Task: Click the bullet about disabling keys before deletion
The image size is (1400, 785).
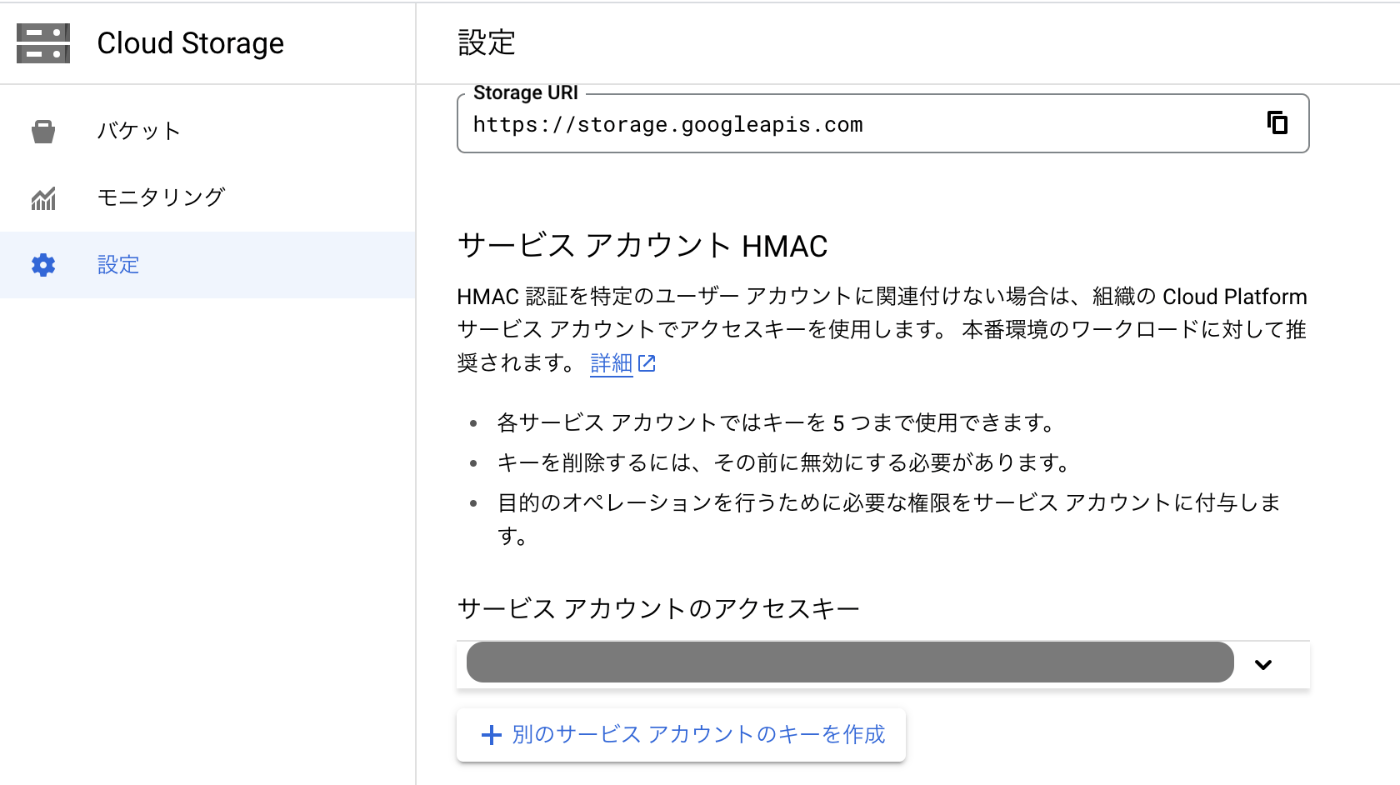Action: coord(784,463)
